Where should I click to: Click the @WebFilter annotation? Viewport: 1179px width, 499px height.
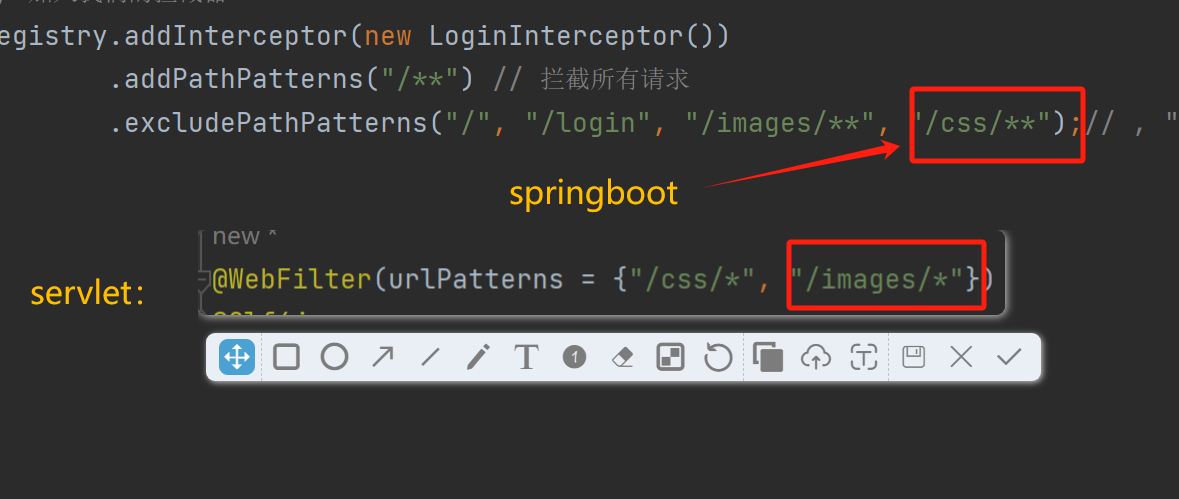point(292,279)
